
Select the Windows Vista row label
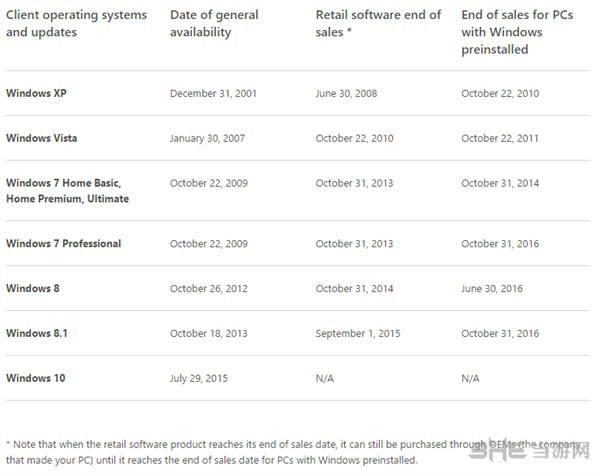click(40, 136)
